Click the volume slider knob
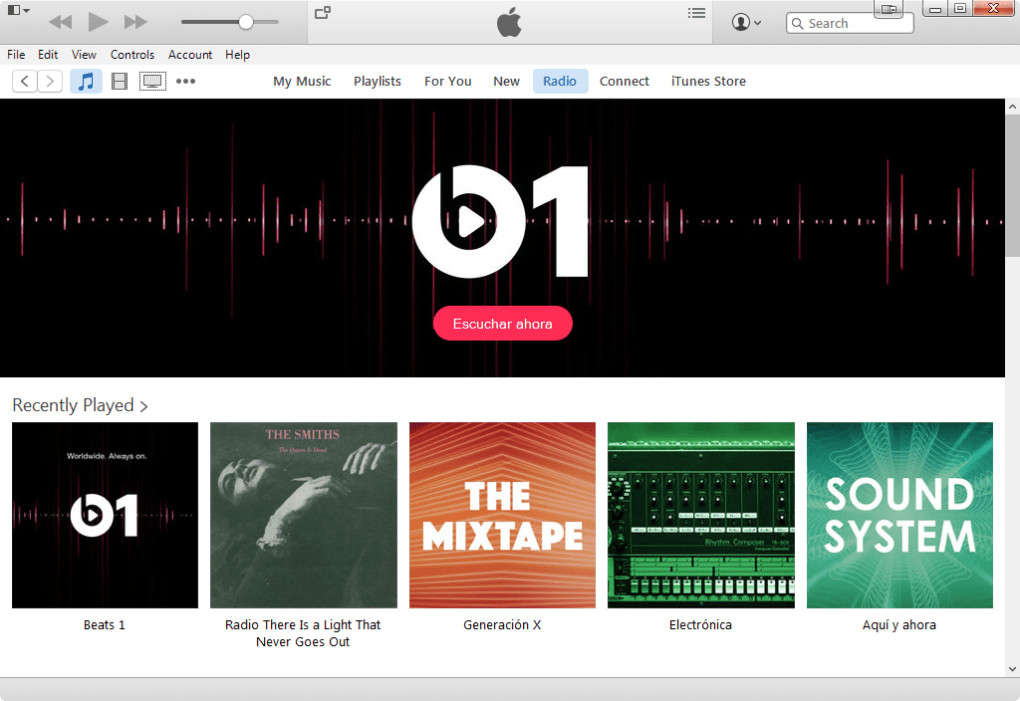This screenshot has width=1020, height=701. tap(245, 22)
